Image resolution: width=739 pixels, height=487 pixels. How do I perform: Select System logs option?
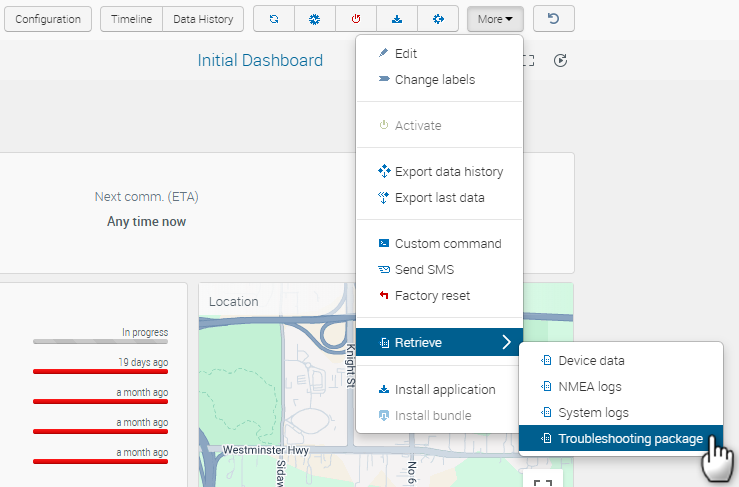point(593,412)
